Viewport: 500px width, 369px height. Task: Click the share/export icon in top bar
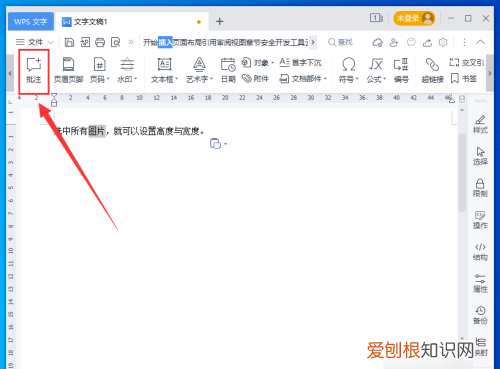click(x=427, y=42)
